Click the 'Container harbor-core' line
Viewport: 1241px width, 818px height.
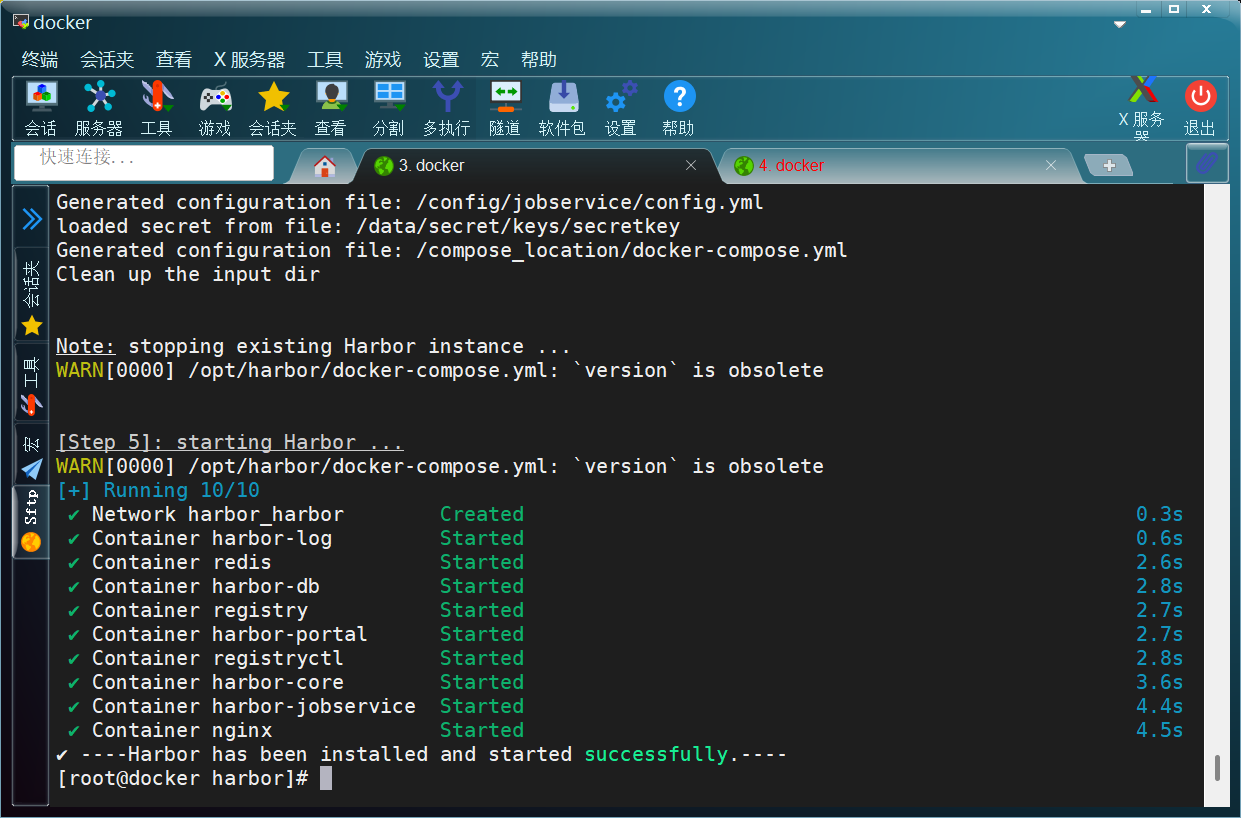[x=620, y=682]
